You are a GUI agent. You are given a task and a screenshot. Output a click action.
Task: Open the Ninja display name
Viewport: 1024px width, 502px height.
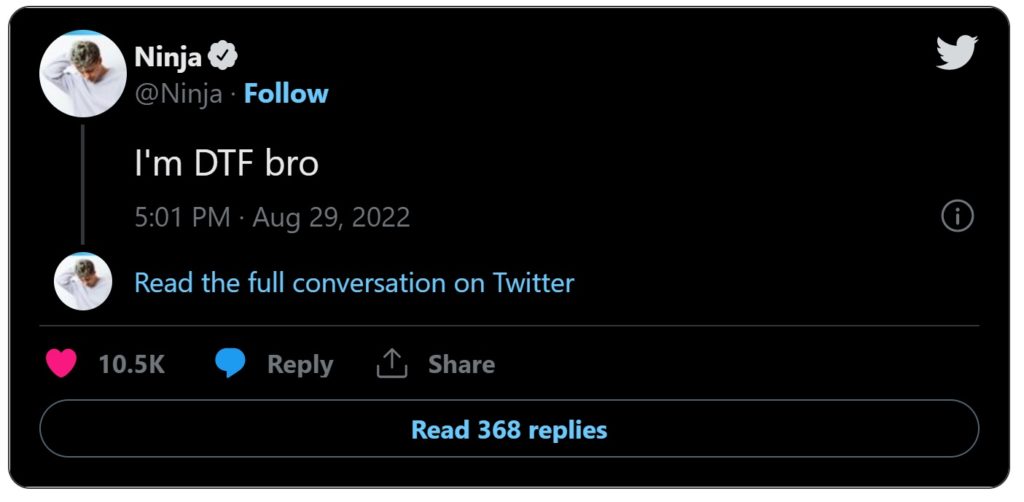(x=167, y=57)
